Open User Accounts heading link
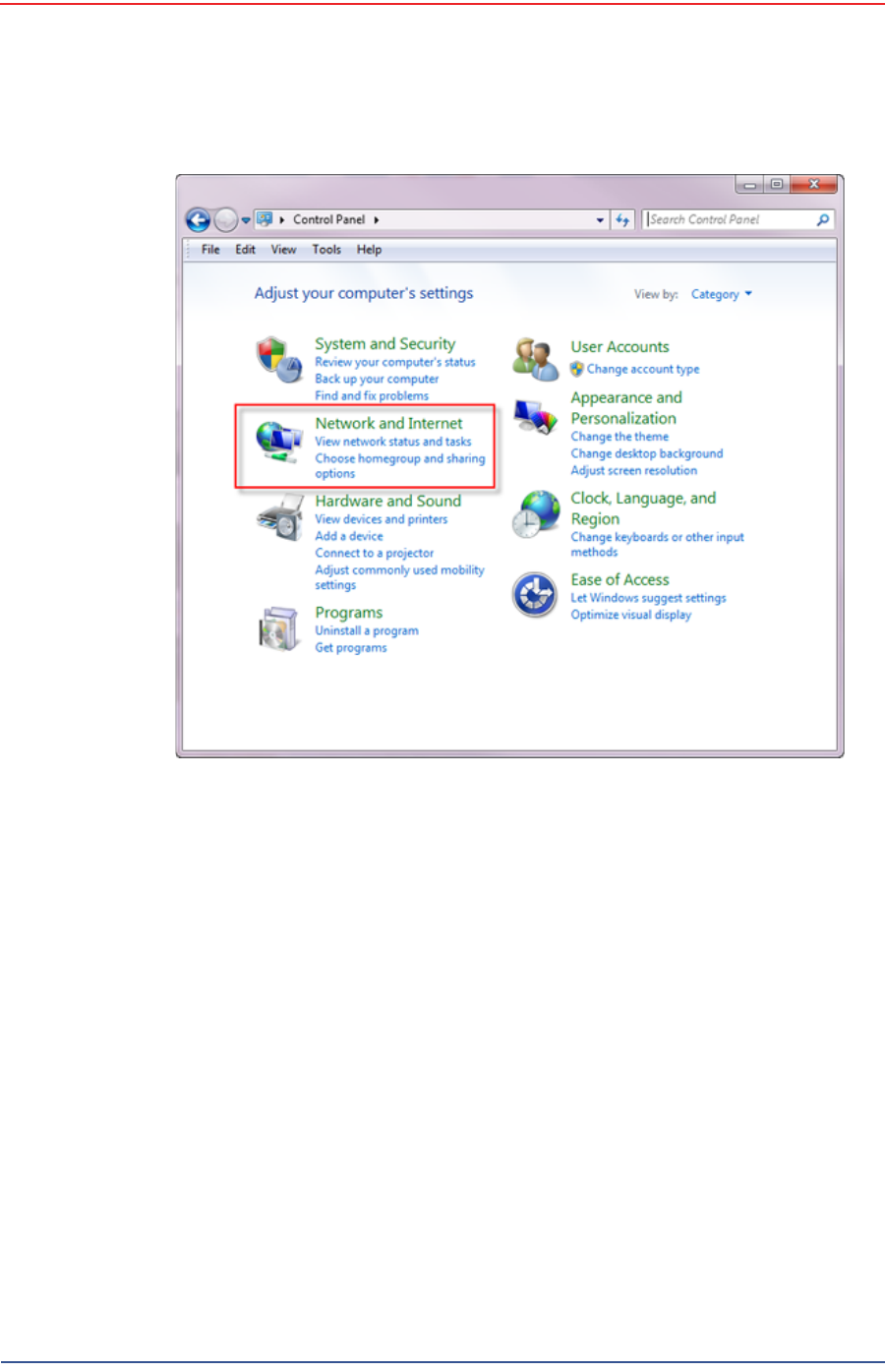This screenshot has height=1372, width=885. 619,346
